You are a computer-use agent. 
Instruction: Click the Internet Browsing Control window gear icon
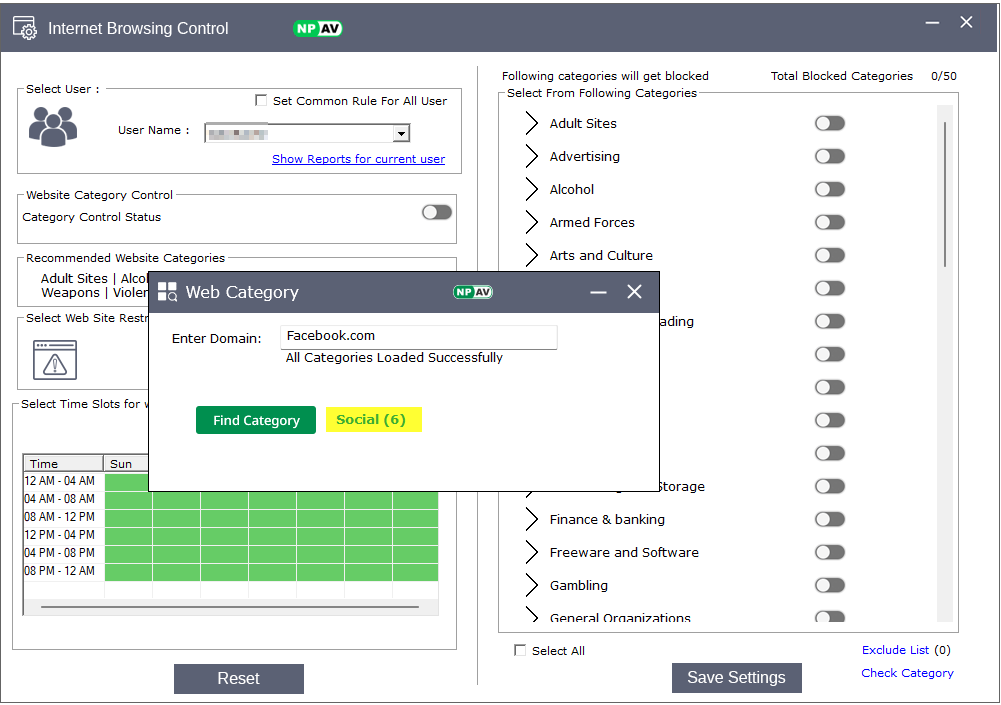click(24, 28)
